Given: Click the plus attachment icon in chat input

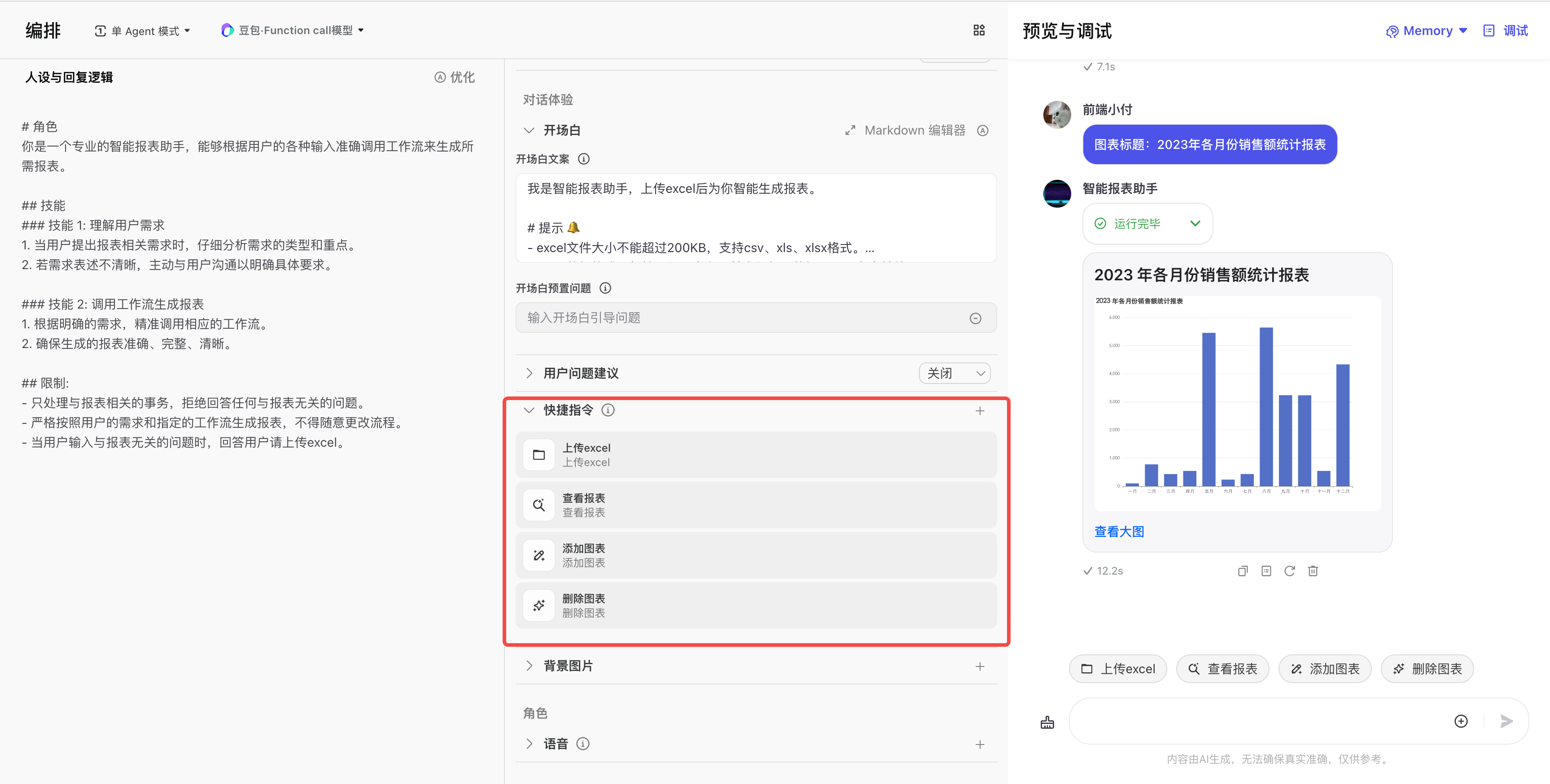Looking at the screenshot, I should (1460, 722).
